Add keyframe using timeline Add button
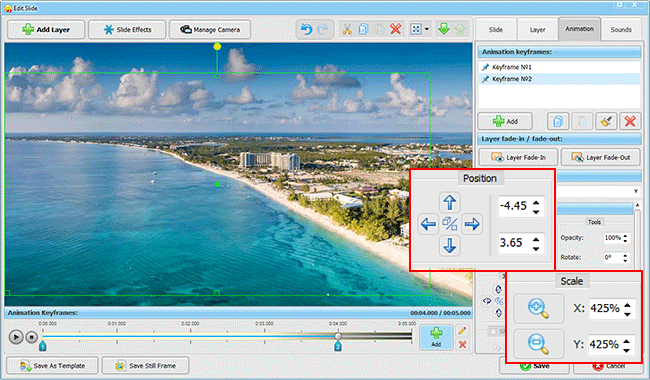This screenshot has height=380, width=650. (x=436, y=337)
